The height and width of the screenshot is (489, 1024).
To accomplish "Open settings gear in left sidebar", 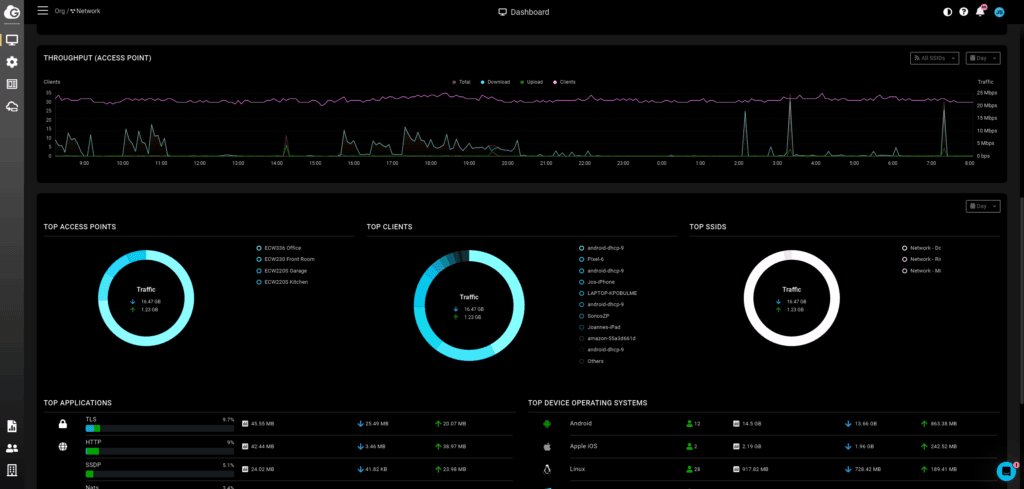I will click(12, 62).
